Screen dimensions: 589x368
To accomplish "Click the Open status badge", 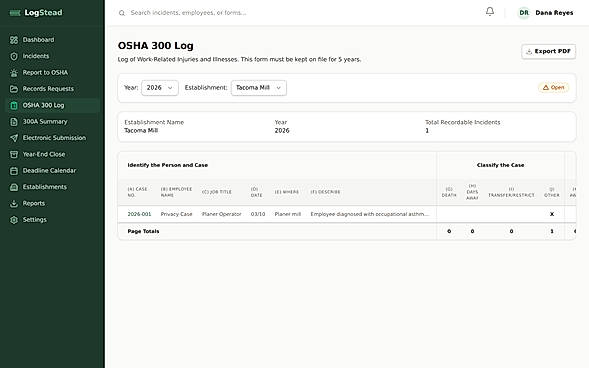I will pyautogui.click(x=553, y=87).
